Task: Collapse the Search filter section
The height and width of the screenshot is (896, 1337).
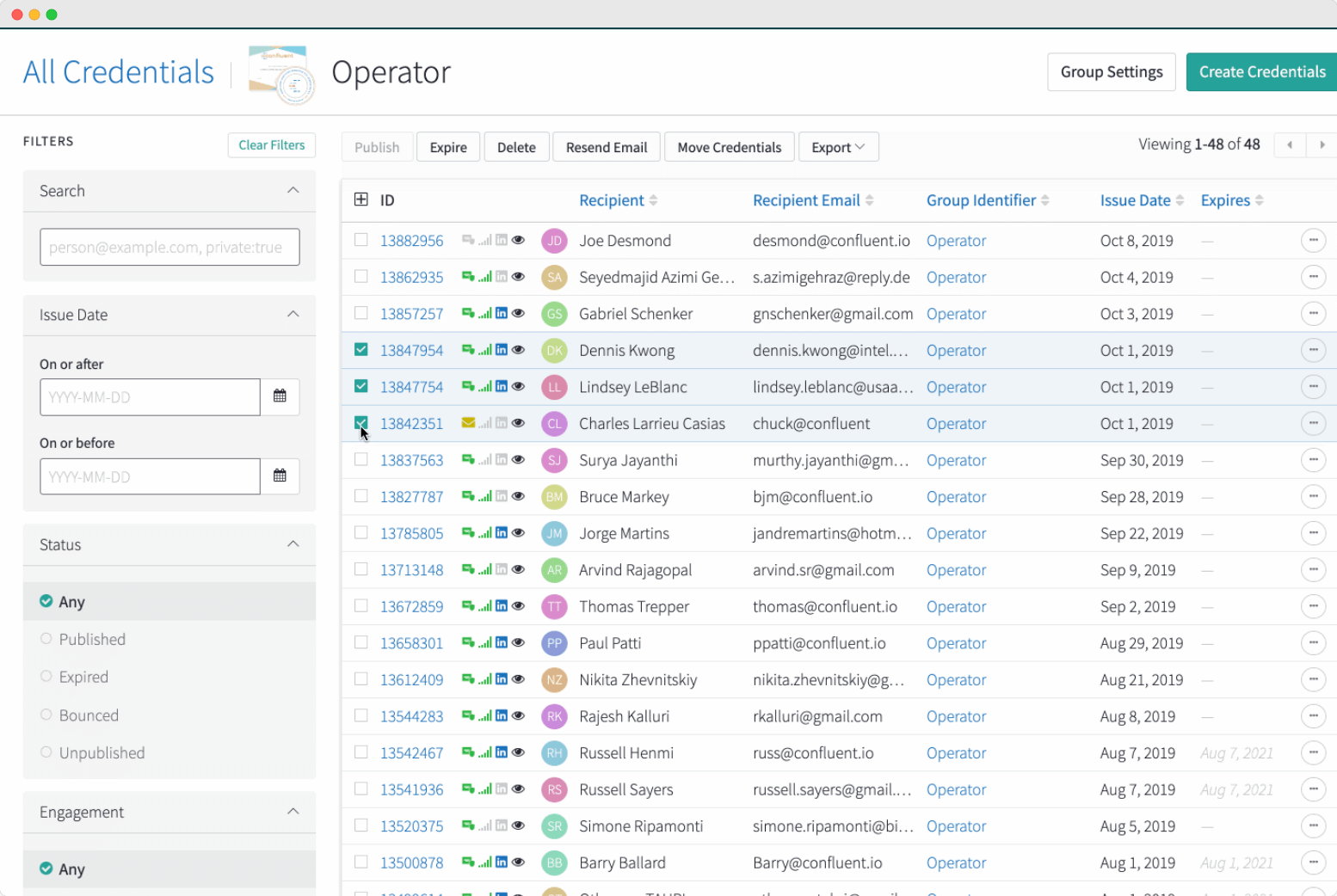Action: (293, 190)
